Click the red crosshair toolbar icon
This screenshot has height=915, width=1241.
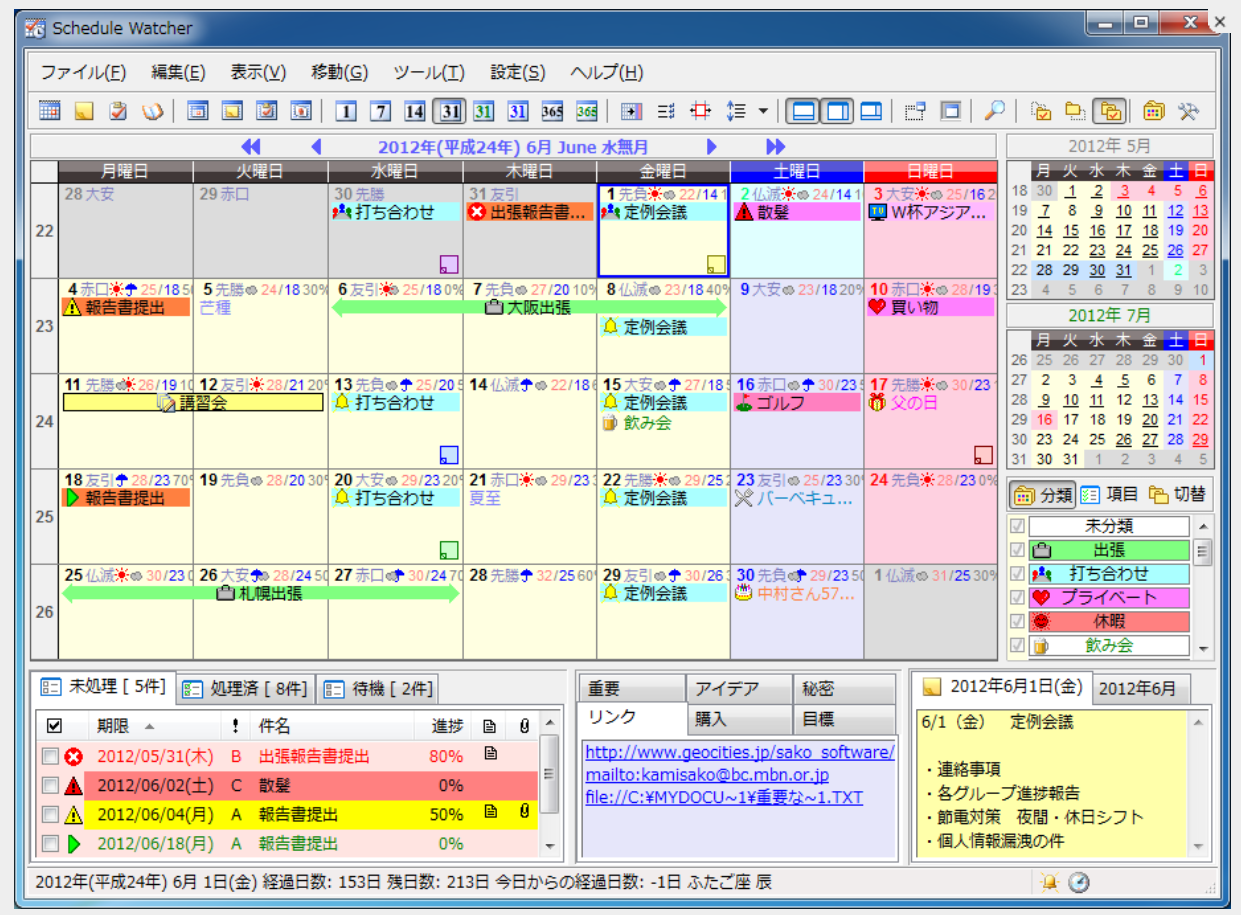coord(701,111)
